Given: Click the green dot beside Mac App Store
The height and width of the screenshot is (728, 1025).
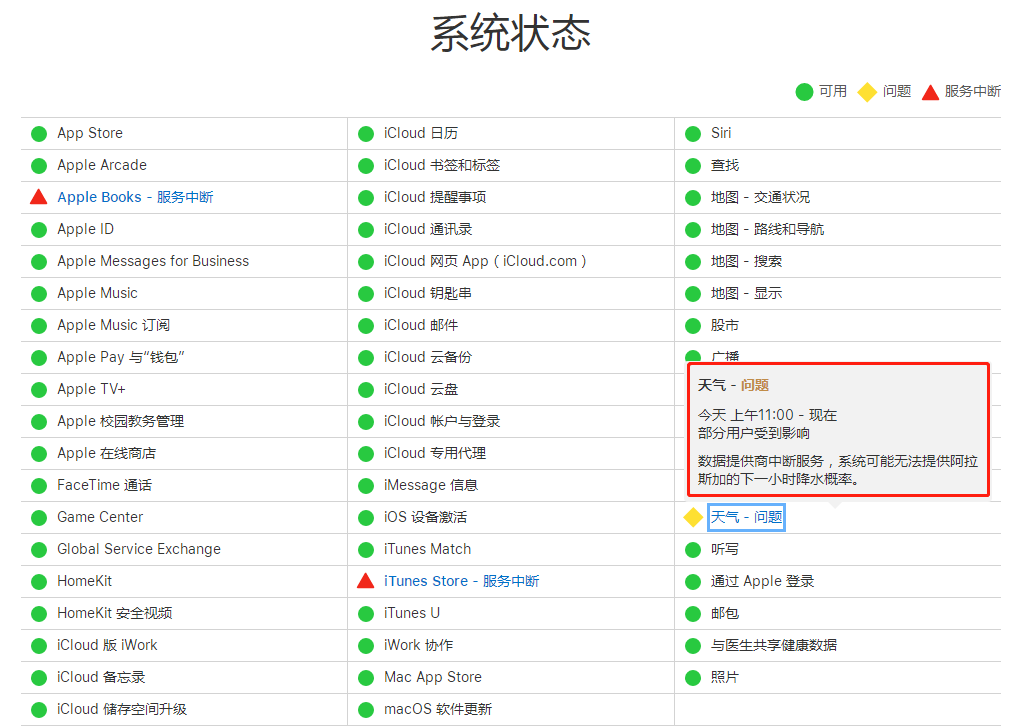Looking at the screenshot, I should pyautogui.click(x=366, y=678).
